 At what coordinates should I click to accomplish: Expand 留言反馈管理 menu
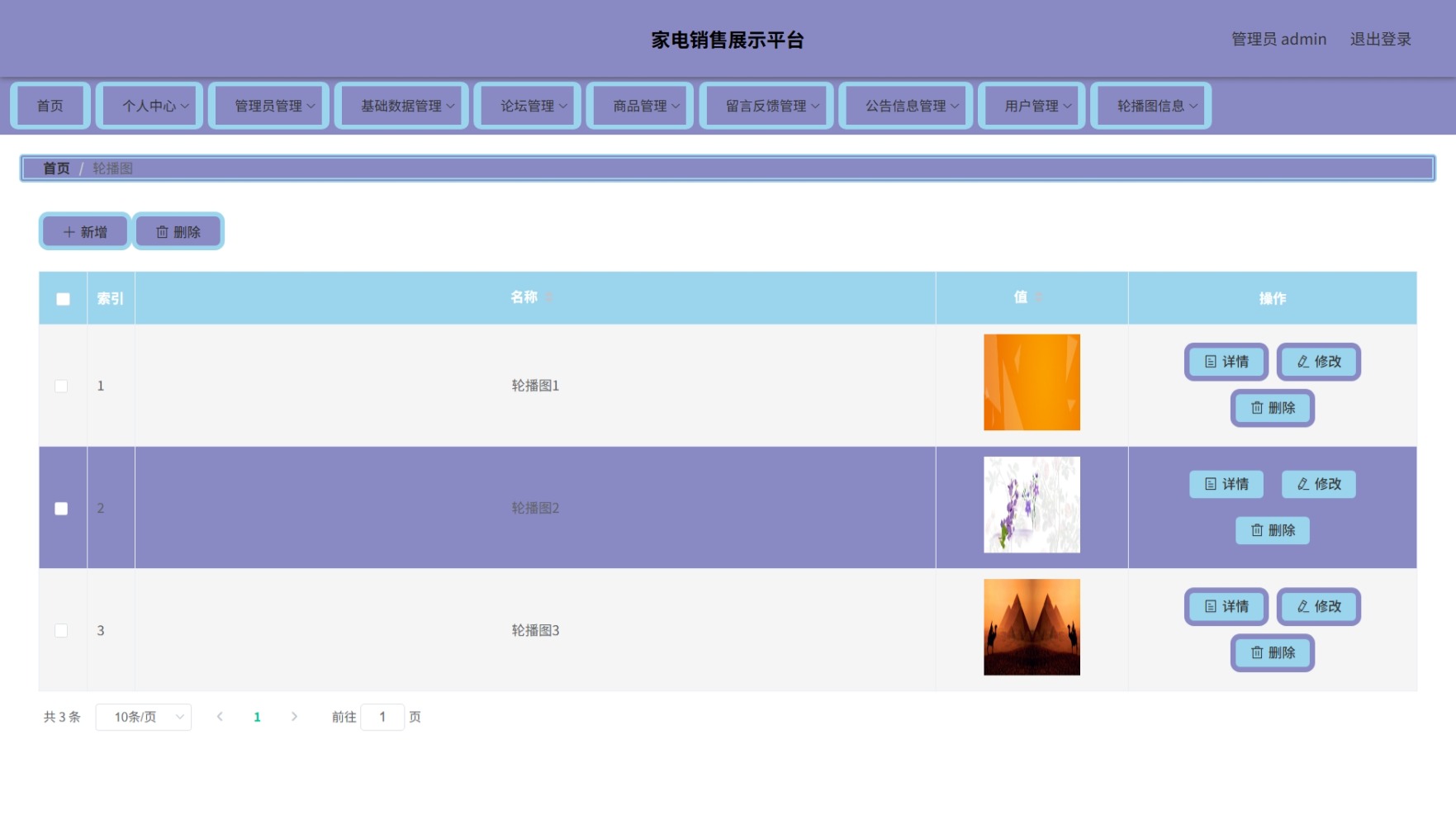pos(766,106)
